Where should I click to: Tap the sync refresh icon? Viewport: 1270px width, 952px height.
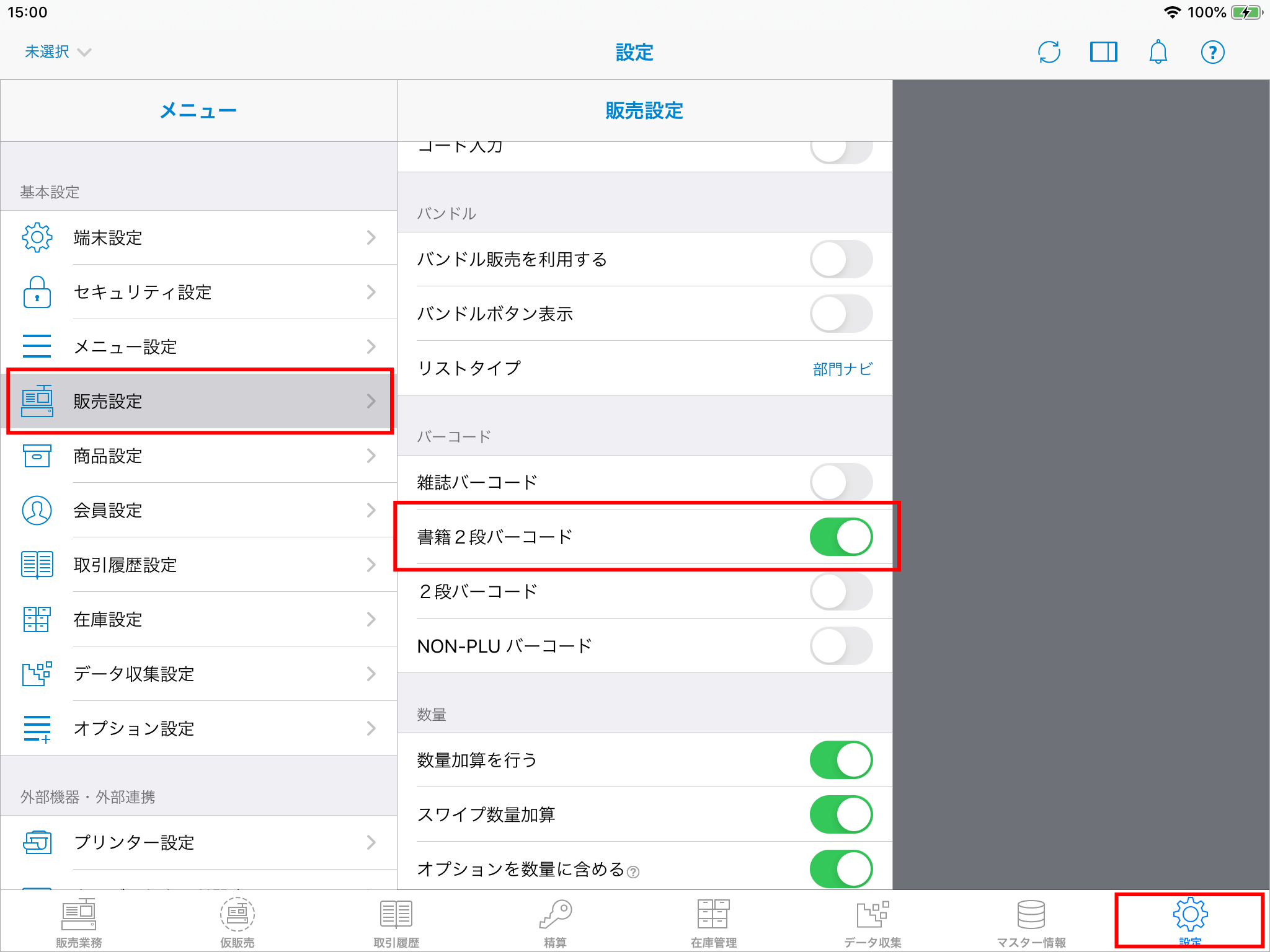coord(1049,52)
